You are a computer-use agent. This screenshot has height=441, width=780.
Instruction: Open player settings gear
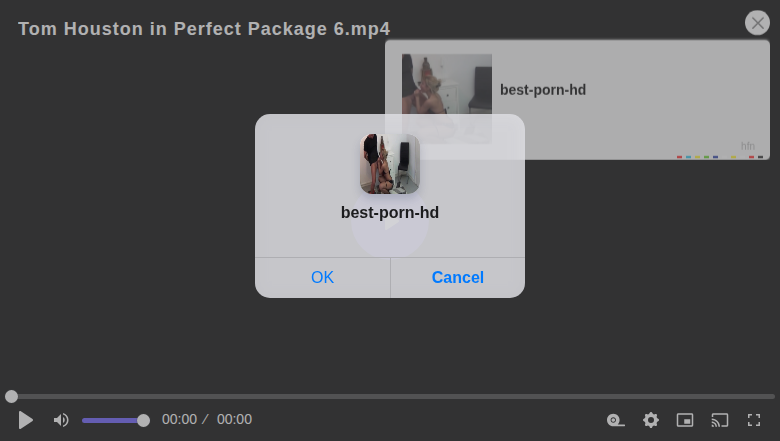[651, 420]
